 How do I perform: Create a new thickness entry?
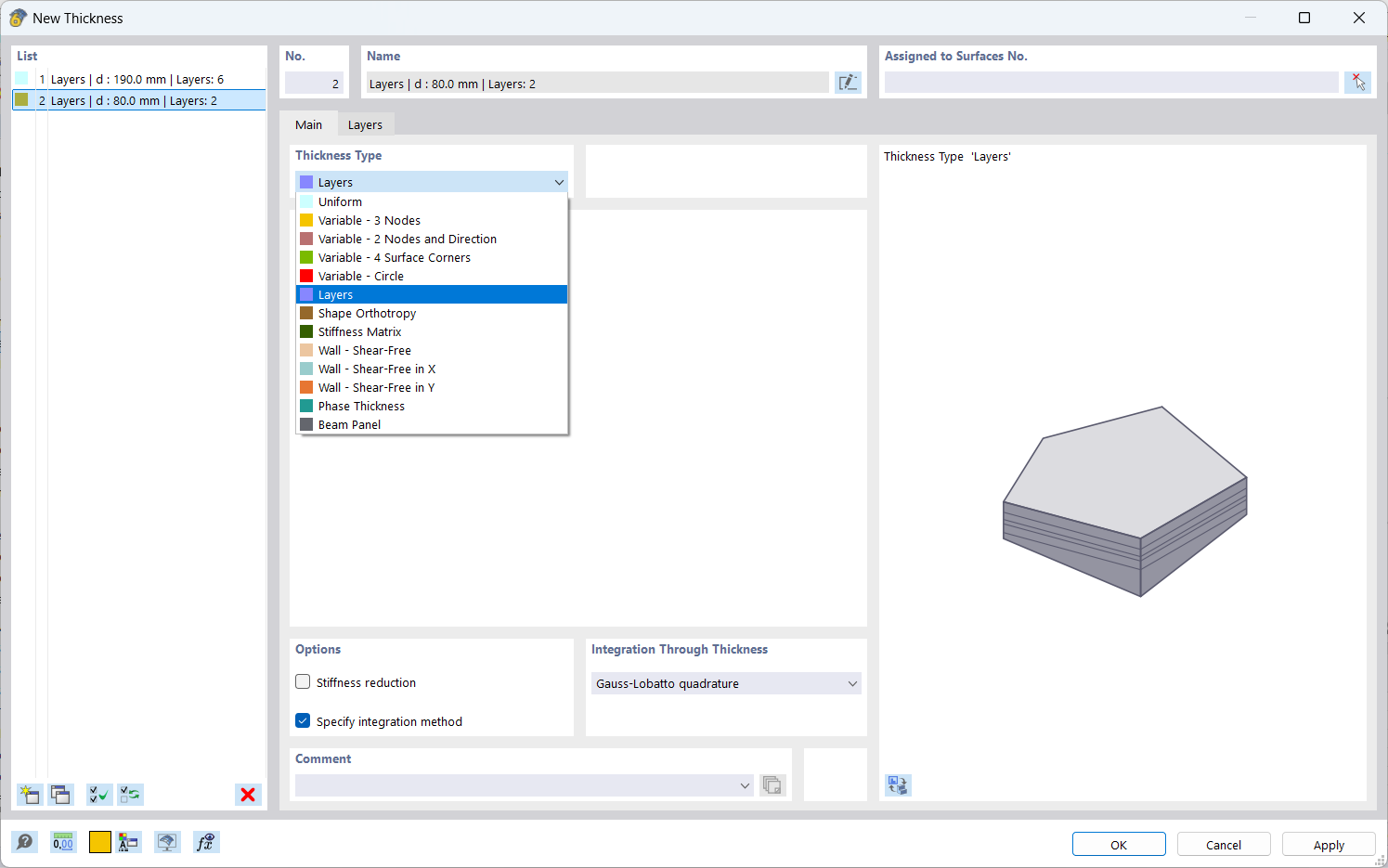[29, 795]
